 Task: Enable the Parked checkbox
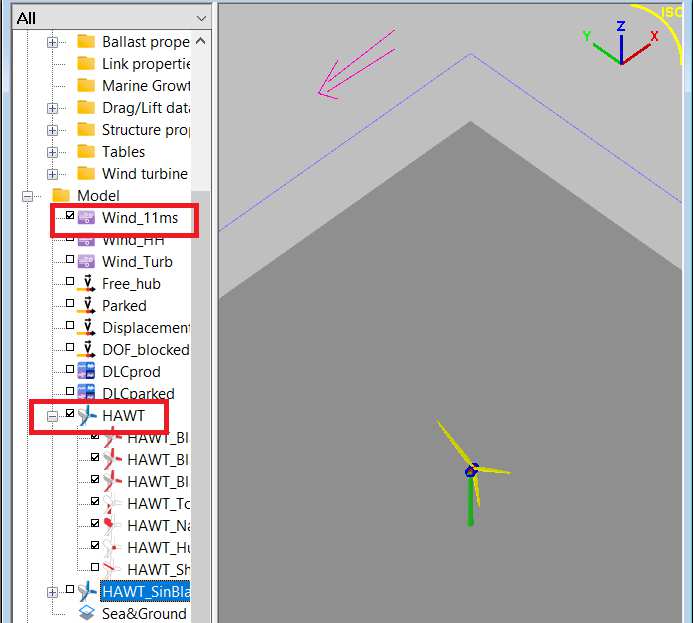tap(69, 304)
